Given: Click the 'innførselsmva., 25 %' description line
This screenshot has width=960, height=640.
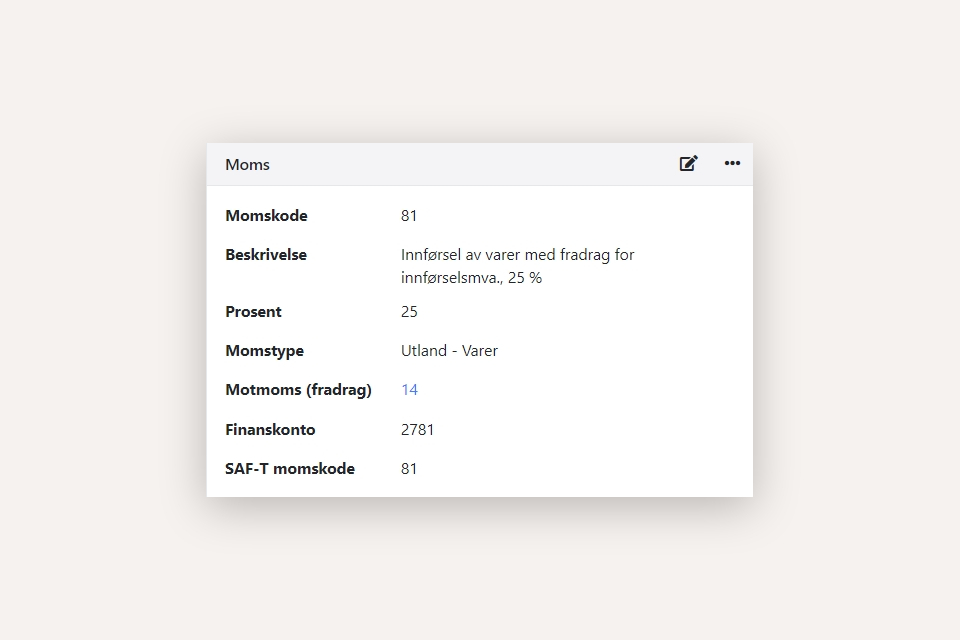Looking at the screenshot, I should 471,278.
